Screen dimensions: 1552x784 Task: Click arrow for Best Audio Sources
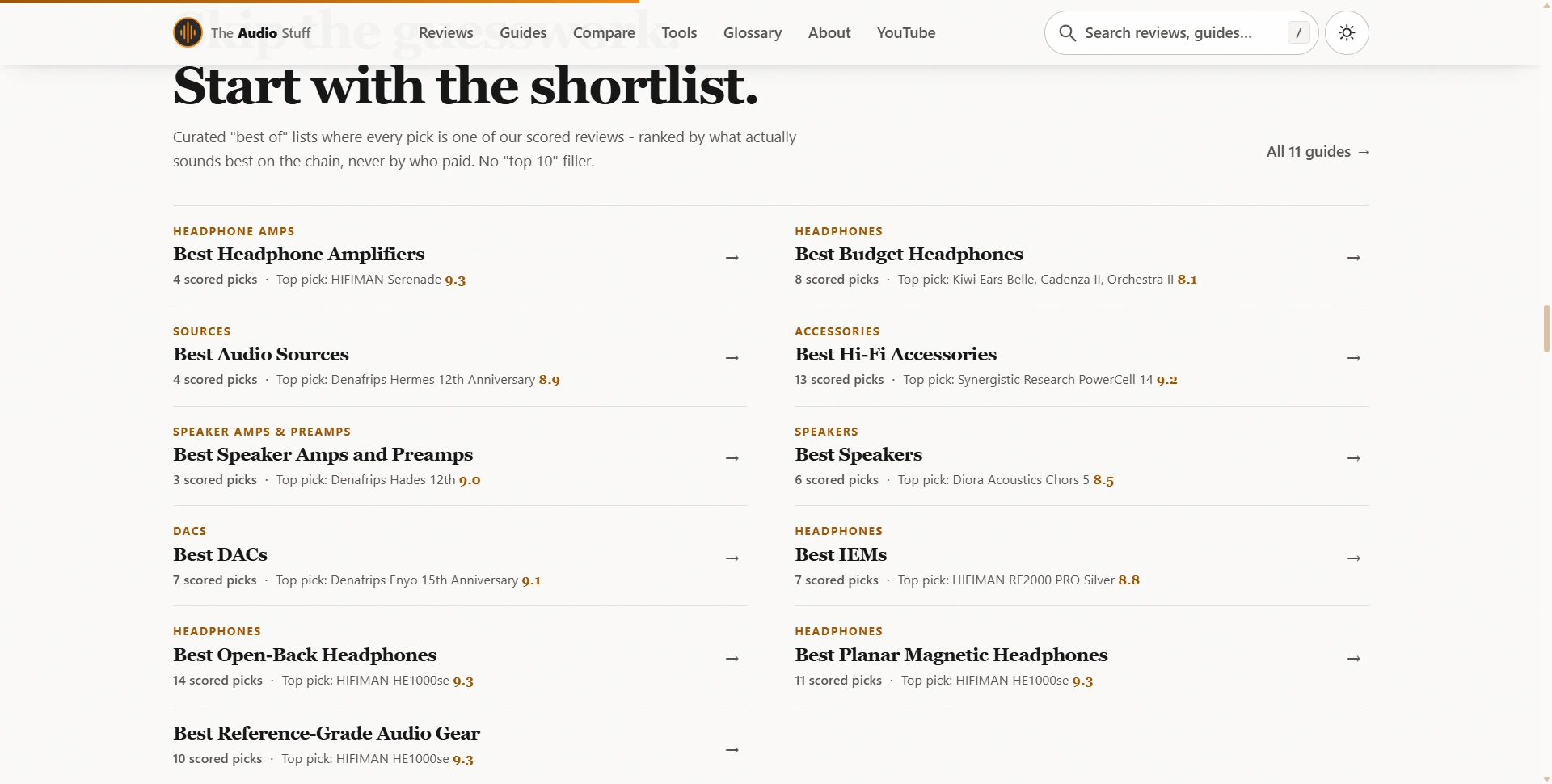[732, 357]
